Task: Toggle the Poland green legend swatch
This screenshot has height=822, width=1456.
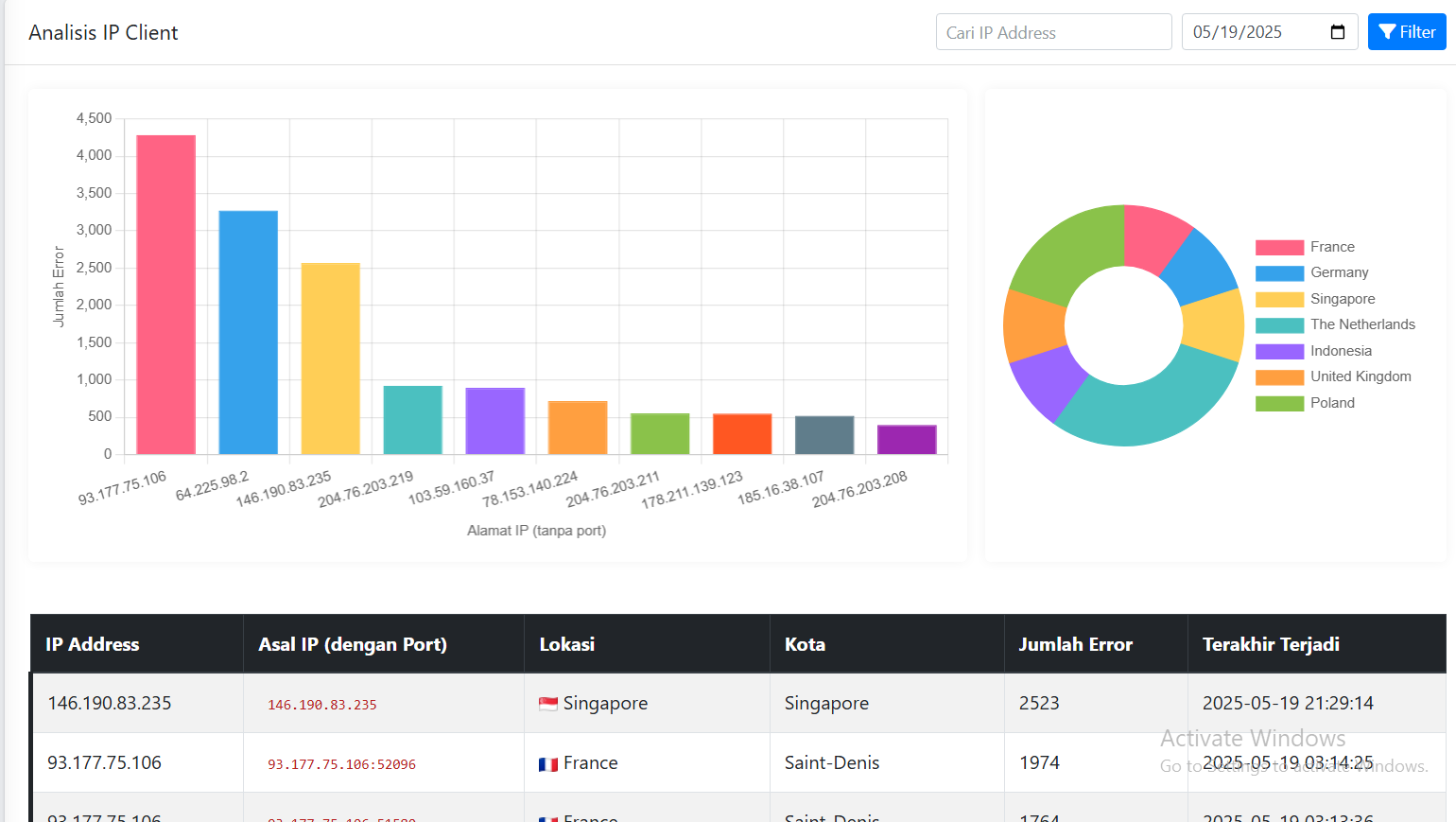Action: (x=1279, y=404)
